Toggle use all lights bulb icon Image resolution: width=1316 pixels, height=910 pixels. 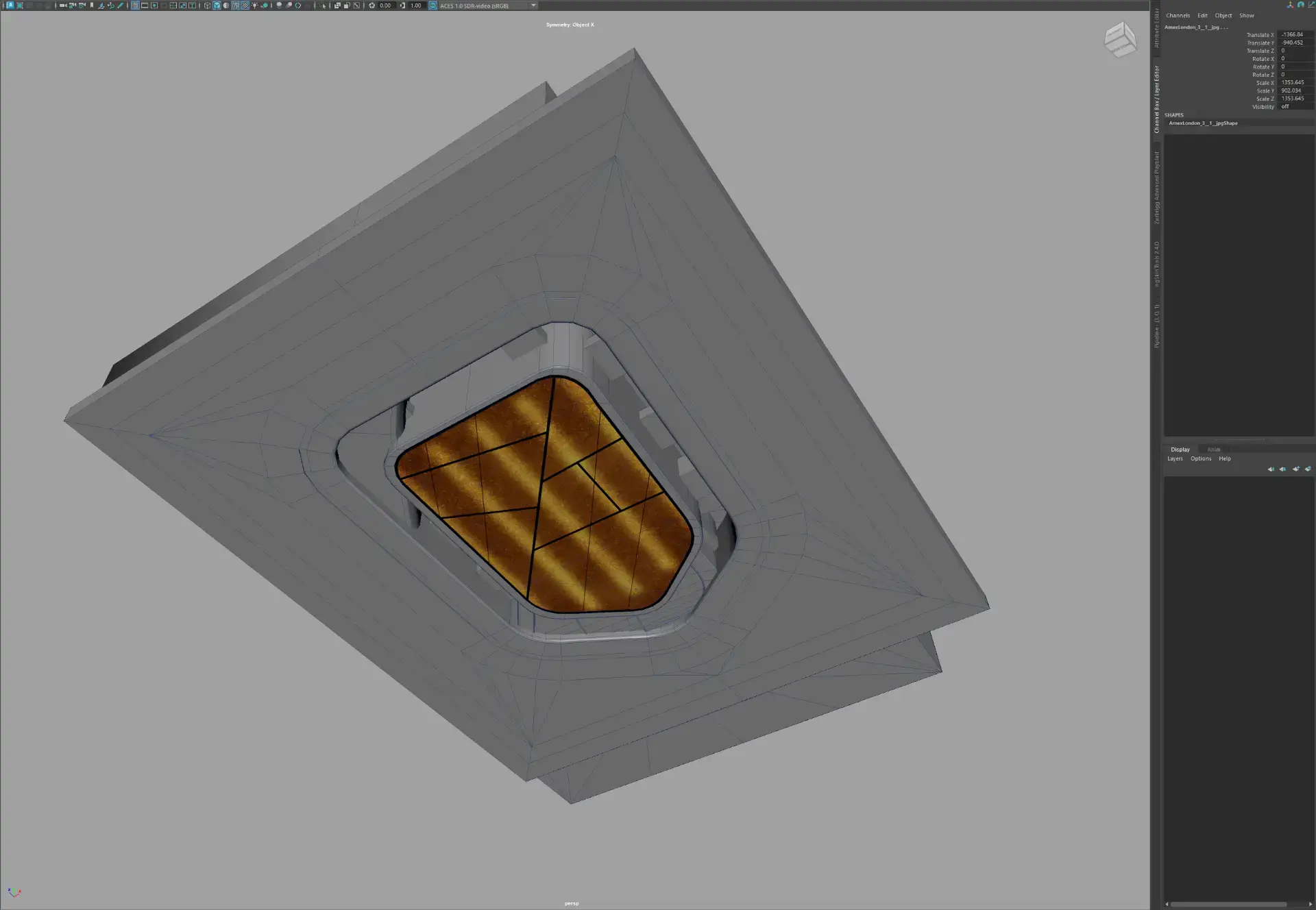255,5
